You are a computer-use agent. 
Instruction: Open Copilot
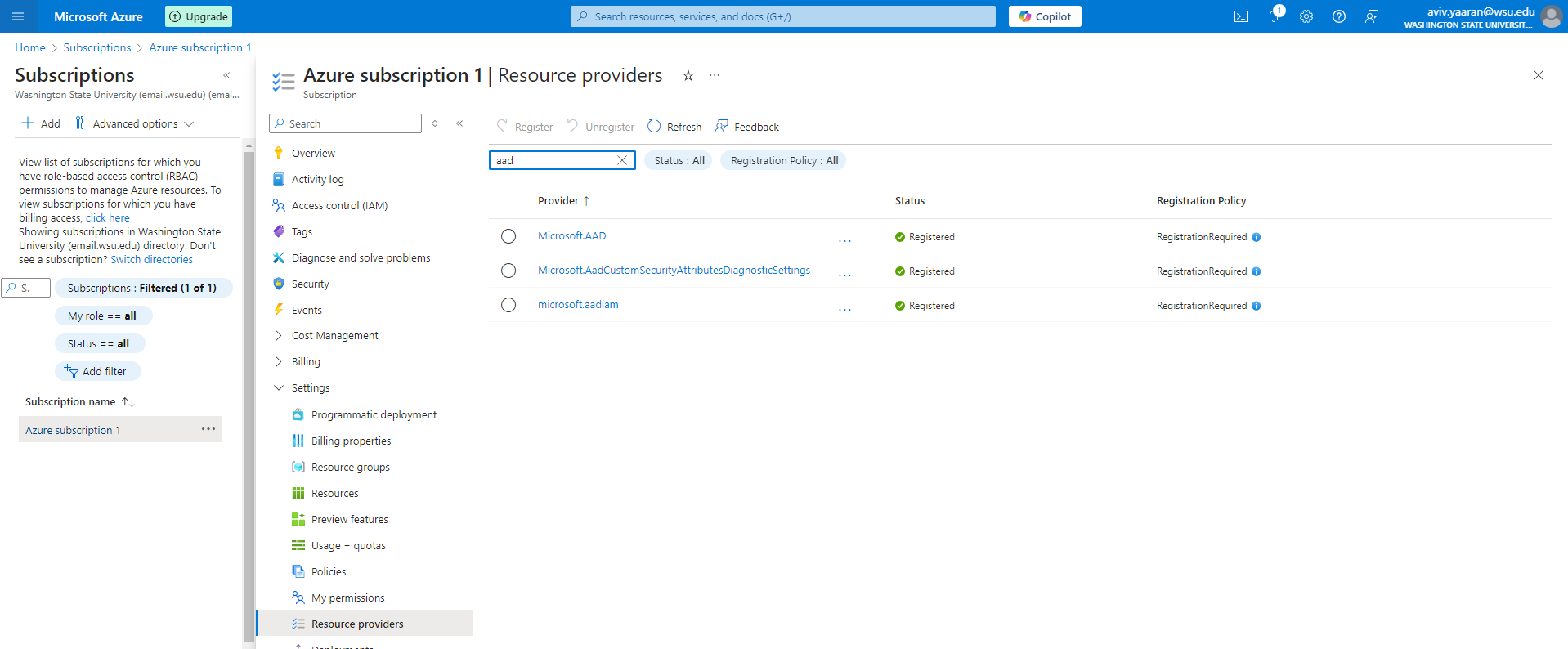pyautogui.click(x=1045, y=16)
